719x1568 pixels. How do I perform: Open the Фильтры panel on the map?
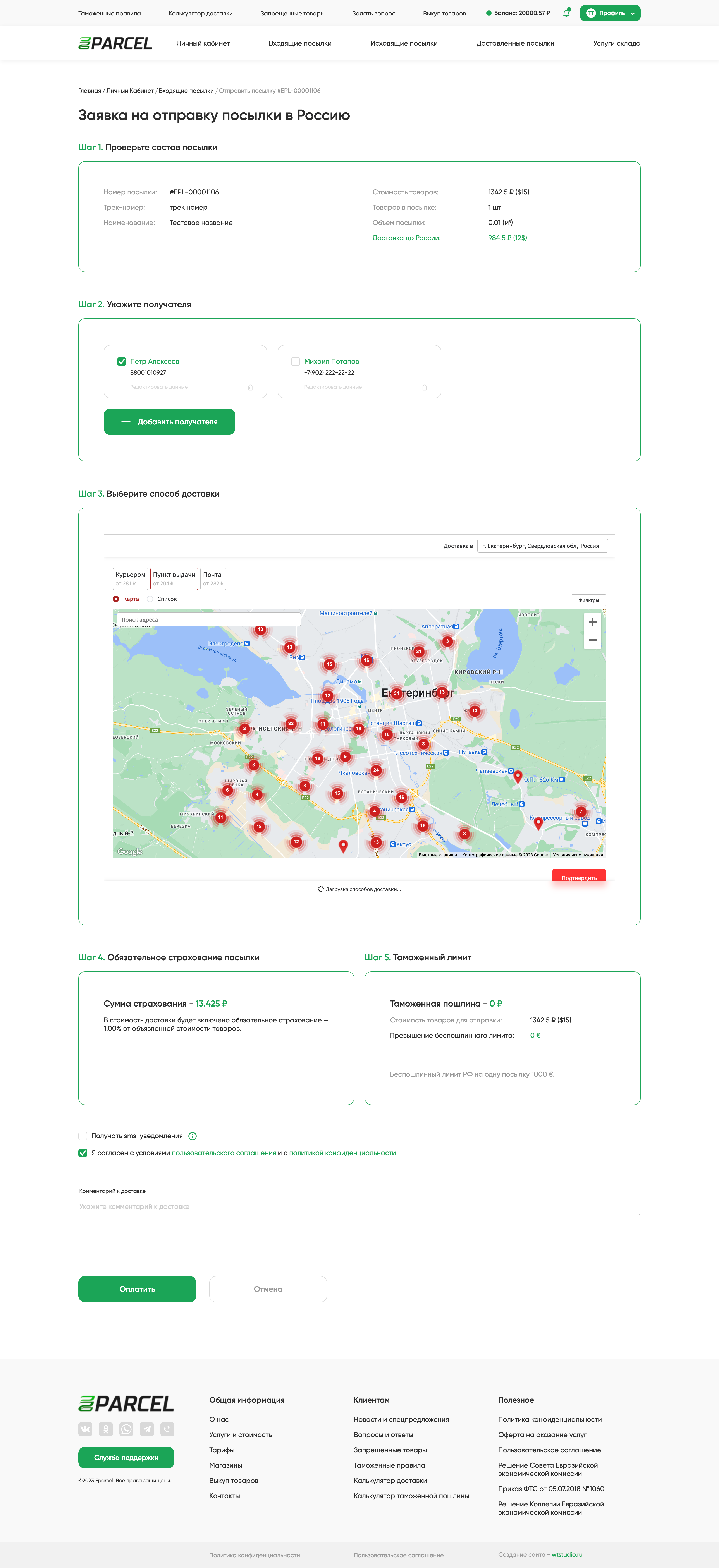pos(589,600)
